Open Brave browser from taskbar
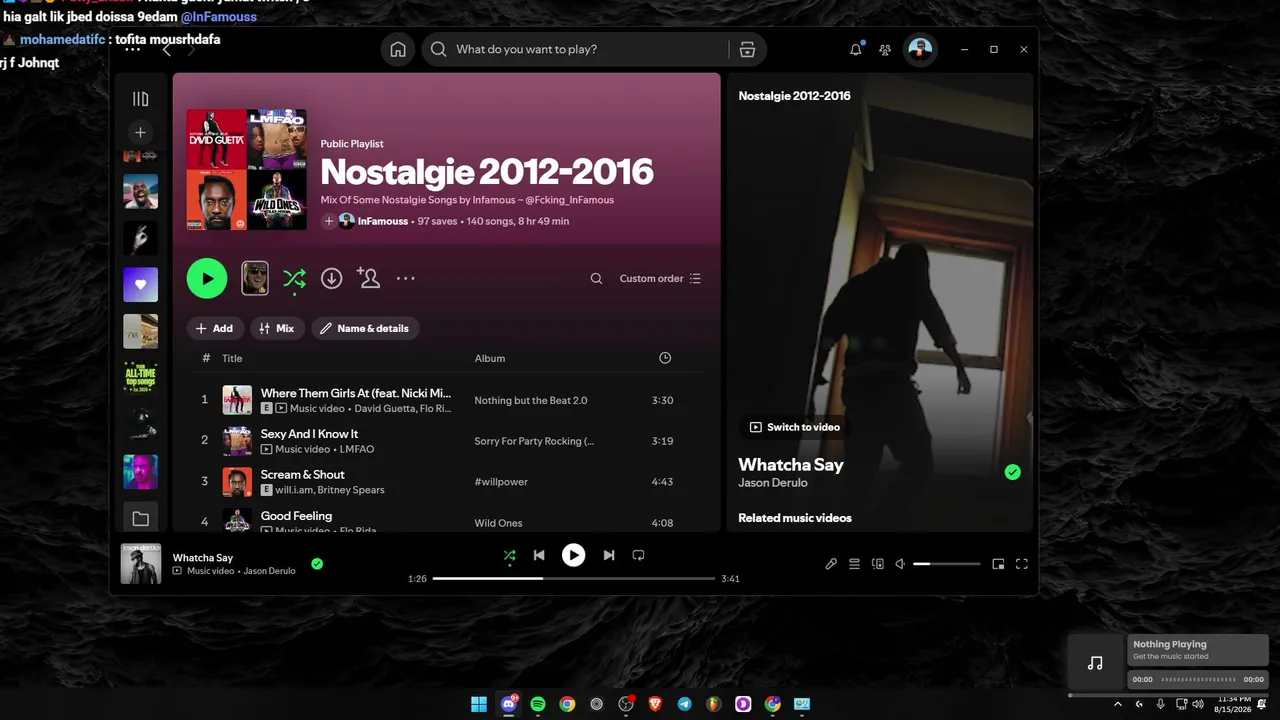 coord(655,704)
